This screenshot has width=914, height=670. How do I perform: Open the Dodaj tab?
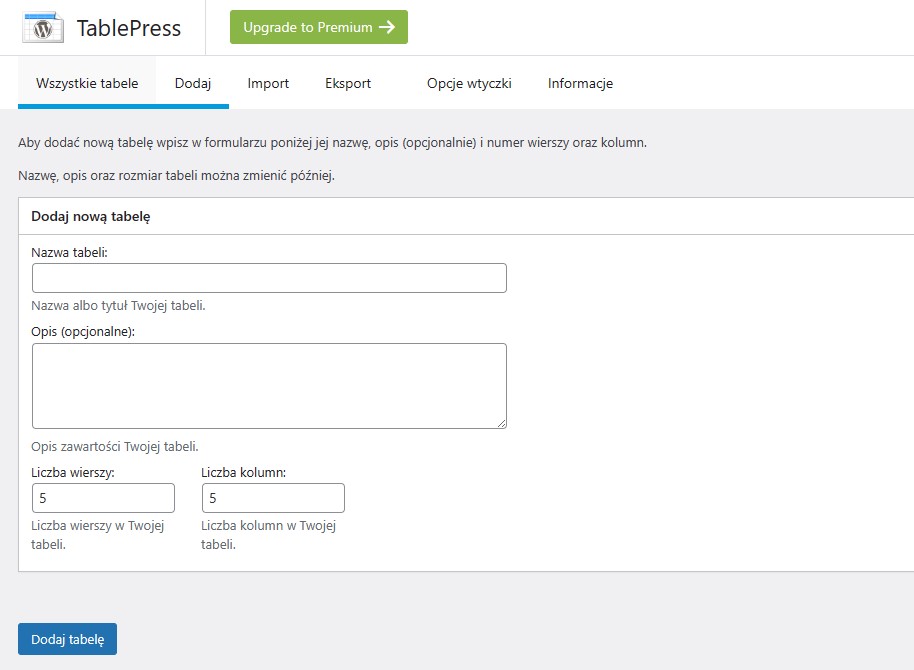pyautogui.click(x=192, y=83)
